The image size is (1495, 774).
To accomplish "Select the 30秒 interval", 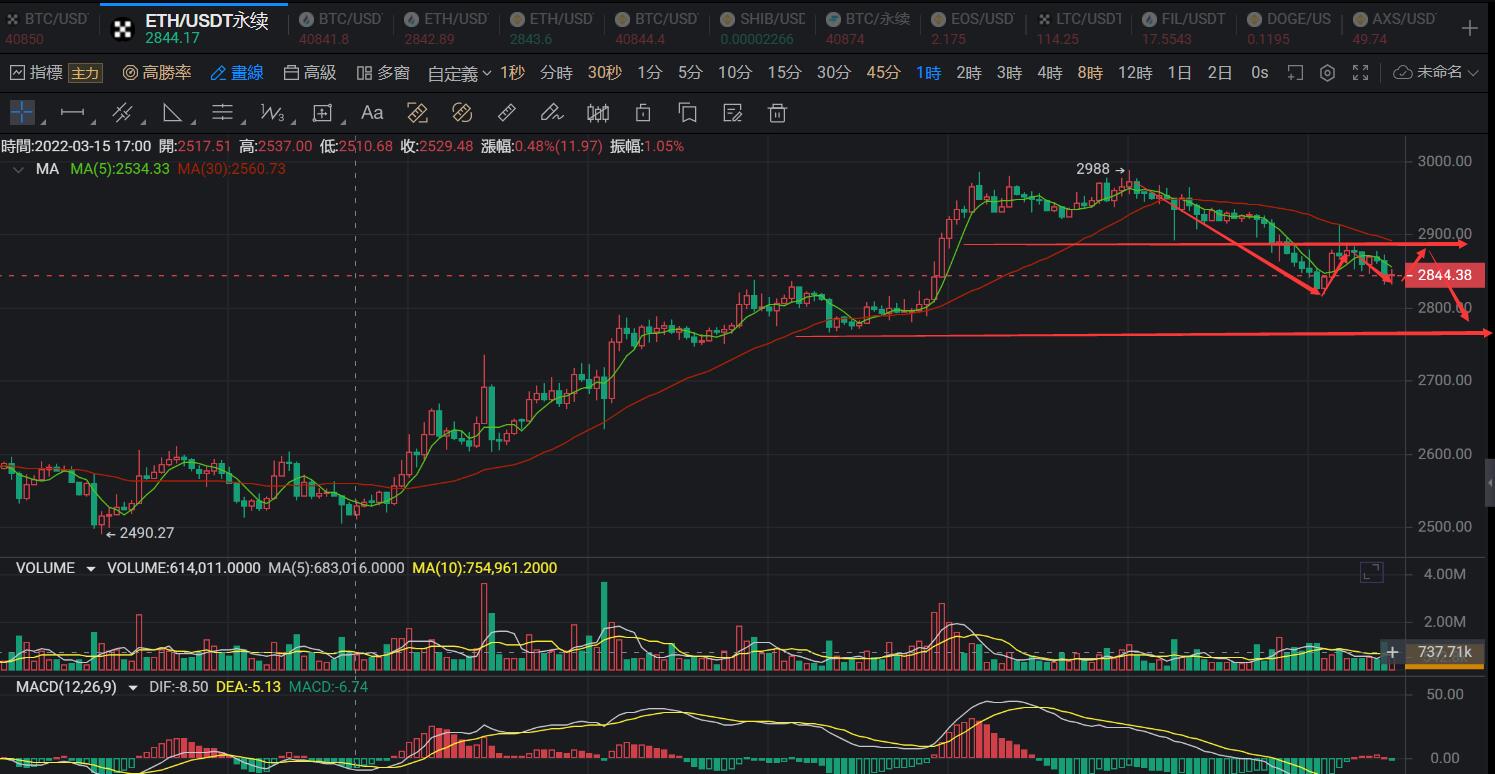I will 605,73.
